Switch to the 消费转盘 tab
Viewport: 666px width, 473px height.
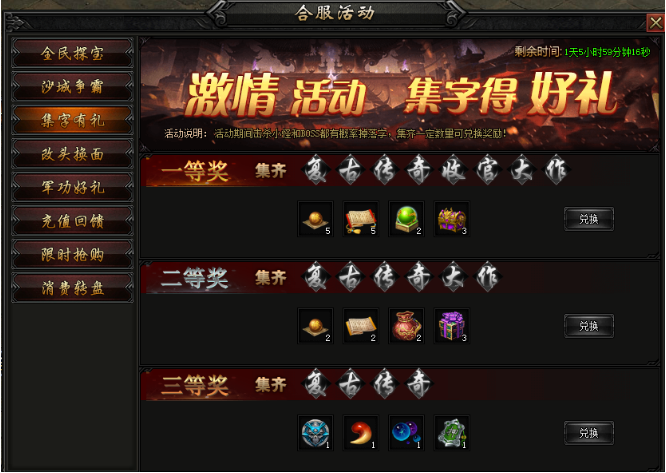(x=72, y=288)
